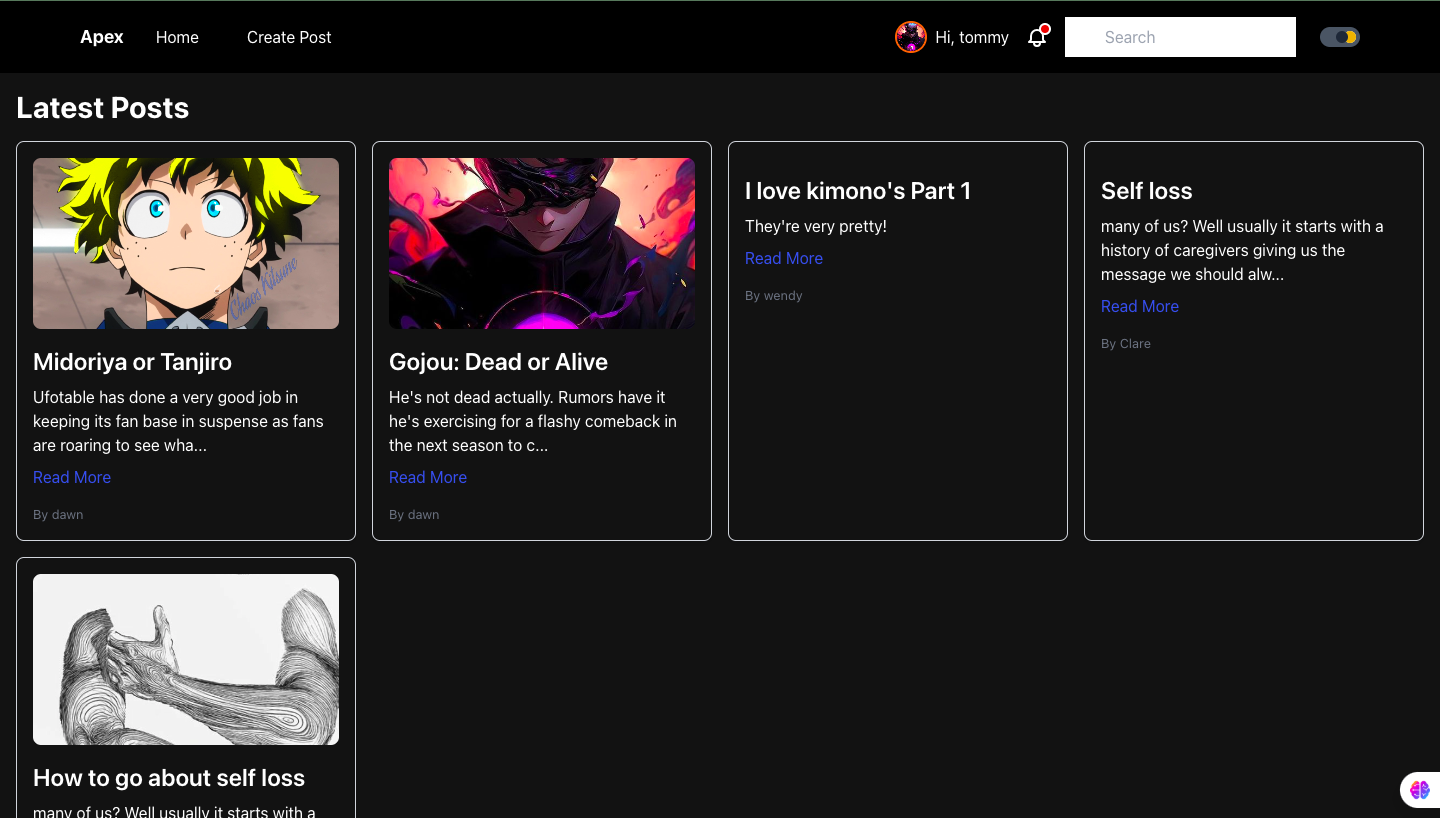Click 'How to go about self loss' title
Image resolution: width=1440 pixels, height=818 pixels.
(169, 778)
